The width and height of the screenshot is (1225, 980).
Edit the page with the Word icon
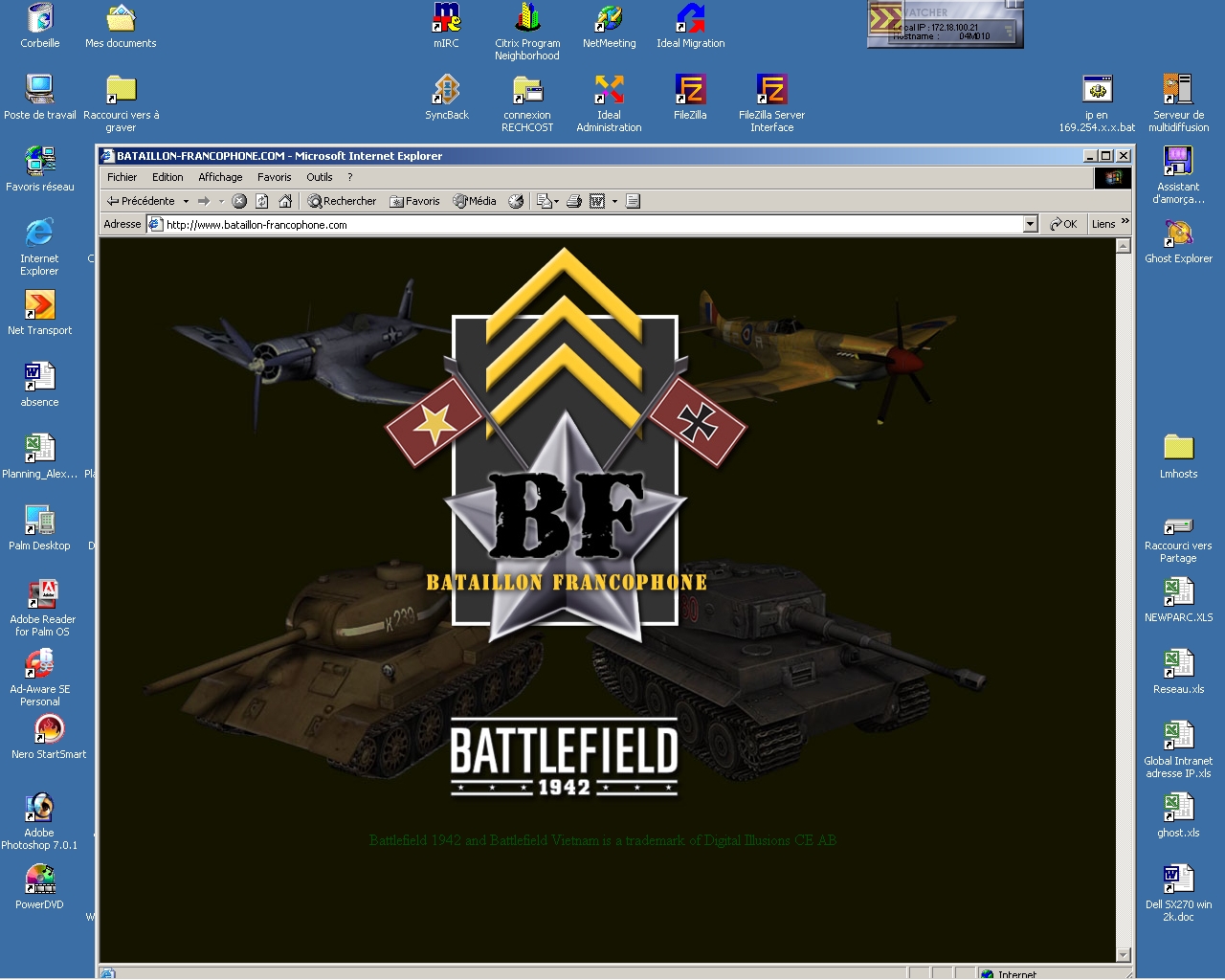click(x=597, y=201)
